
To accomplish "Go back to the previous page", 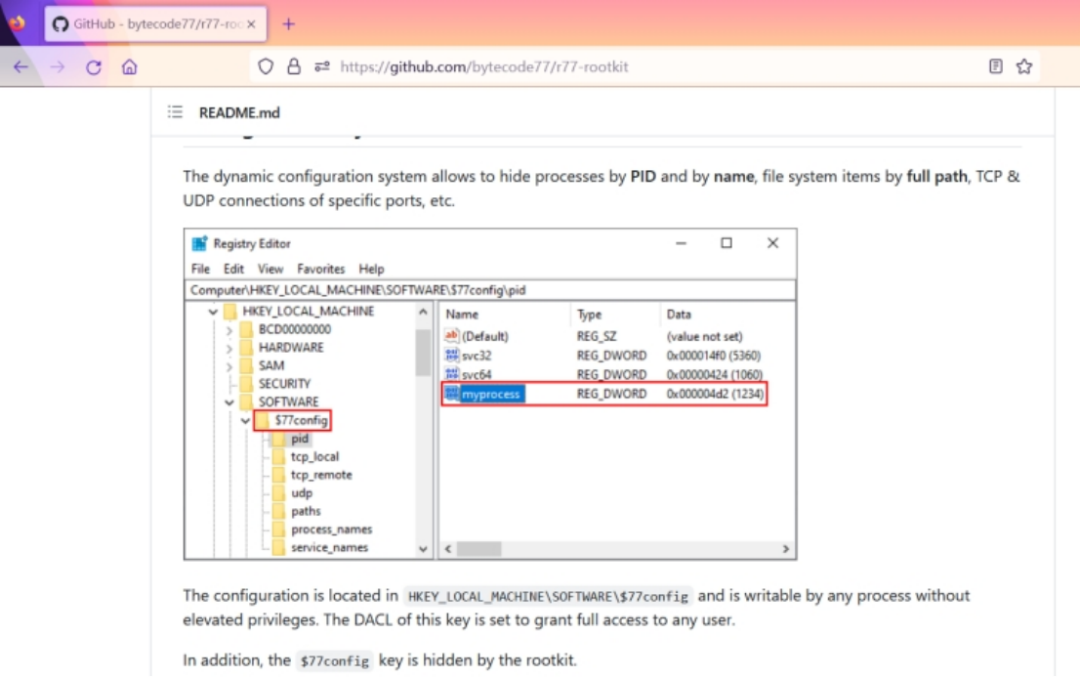I will click(21, 67).
